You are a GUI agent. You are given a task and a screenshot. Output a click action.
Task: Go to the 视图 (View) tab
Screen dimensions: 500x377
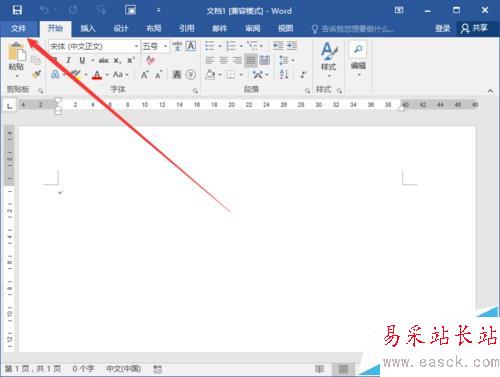point(286,28)
